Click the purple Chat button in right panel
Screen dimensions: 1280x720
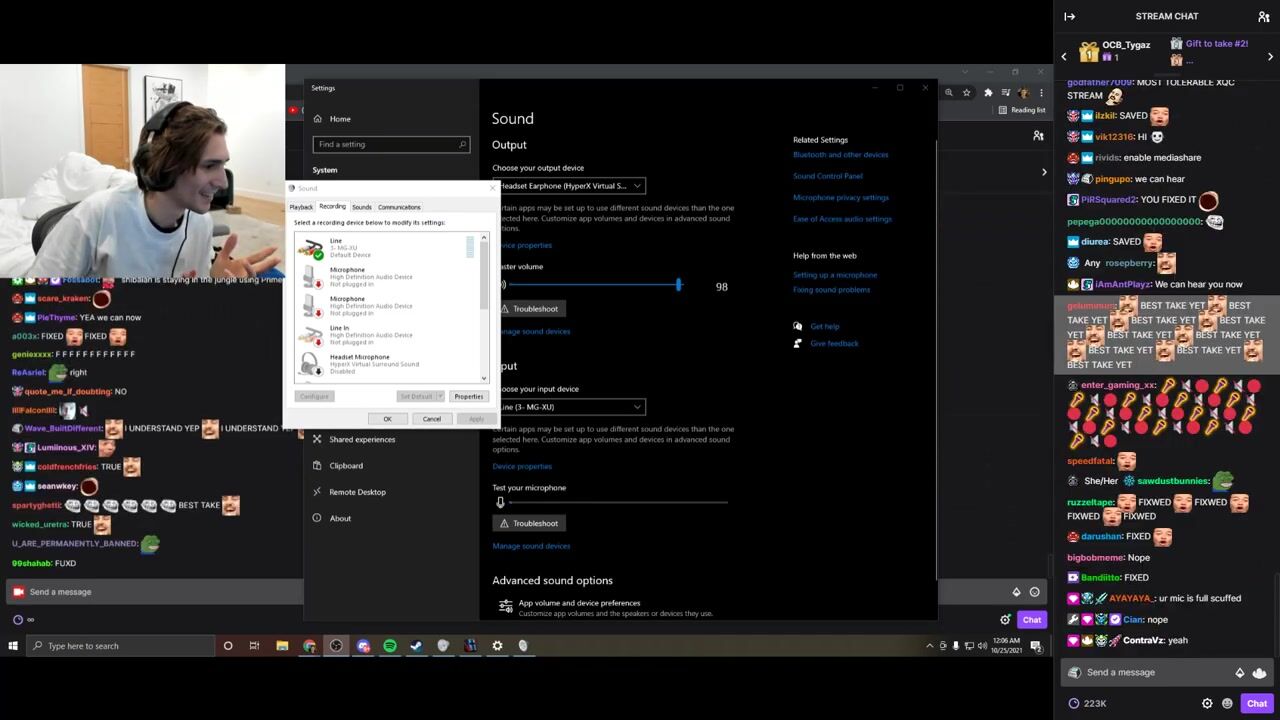1257,703
